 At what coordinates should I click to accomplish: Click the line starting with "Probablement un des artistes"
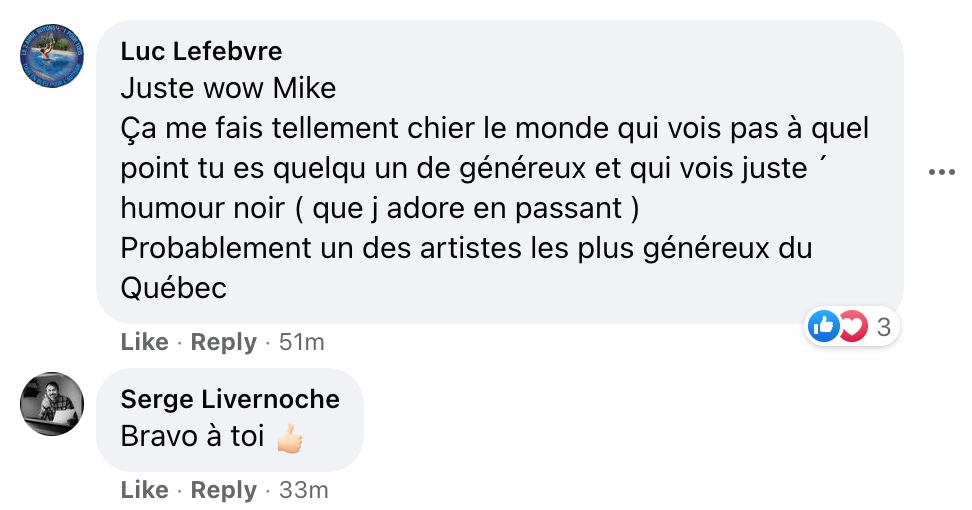tap(465, 248)
